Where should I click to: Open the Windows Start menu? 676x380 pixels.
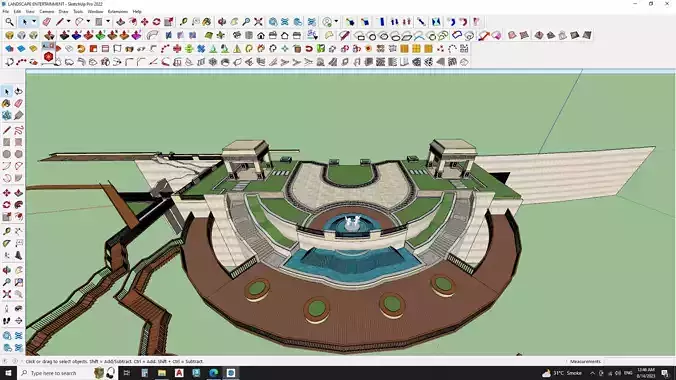tap(8, 373)
